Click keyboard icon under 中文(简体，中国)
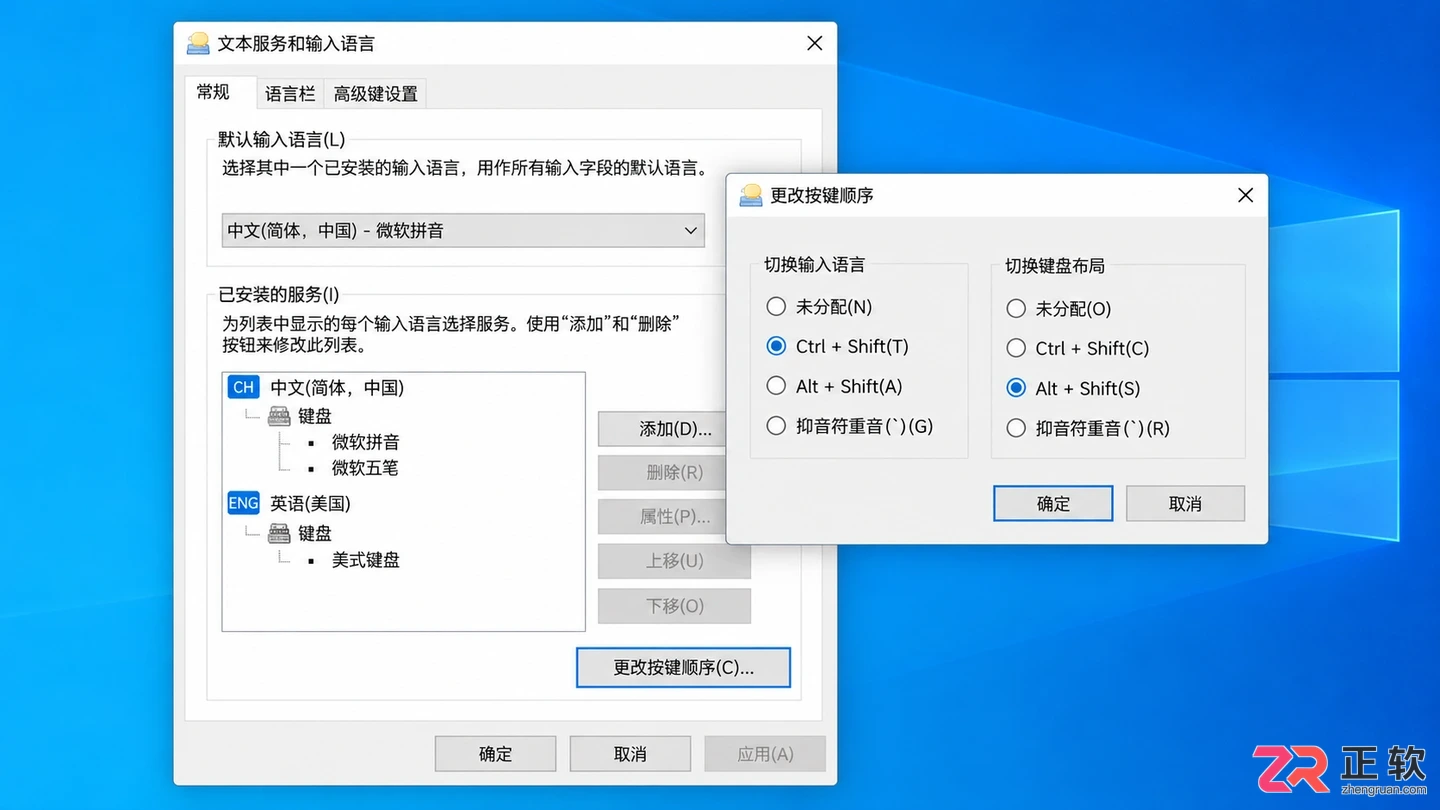The width and height of the screenshot is (1440, 810). pyautogui.click(x=279, y=416)
